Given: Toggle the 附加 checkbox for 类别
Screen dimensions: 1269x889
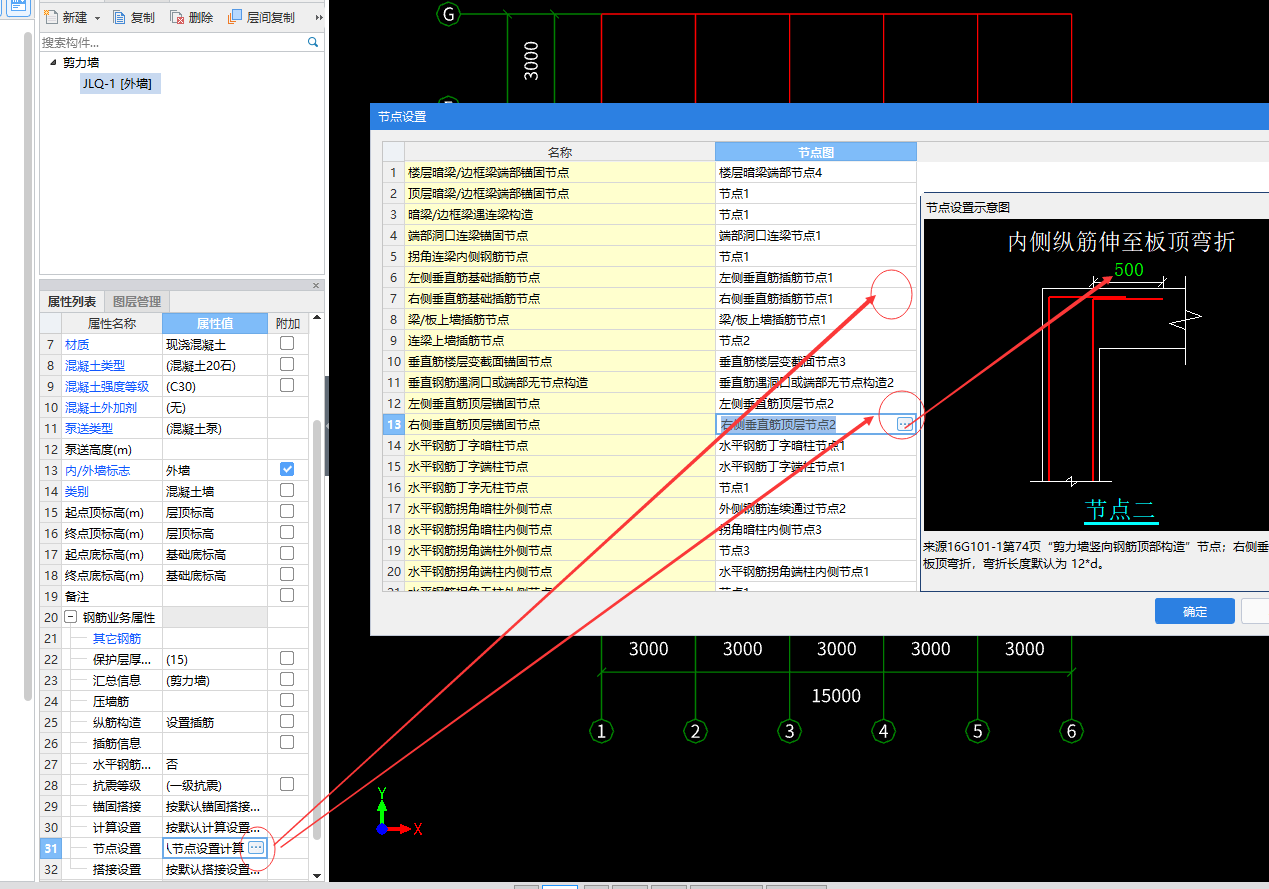Looking at the screenshot, I should (x=287, y=490).
